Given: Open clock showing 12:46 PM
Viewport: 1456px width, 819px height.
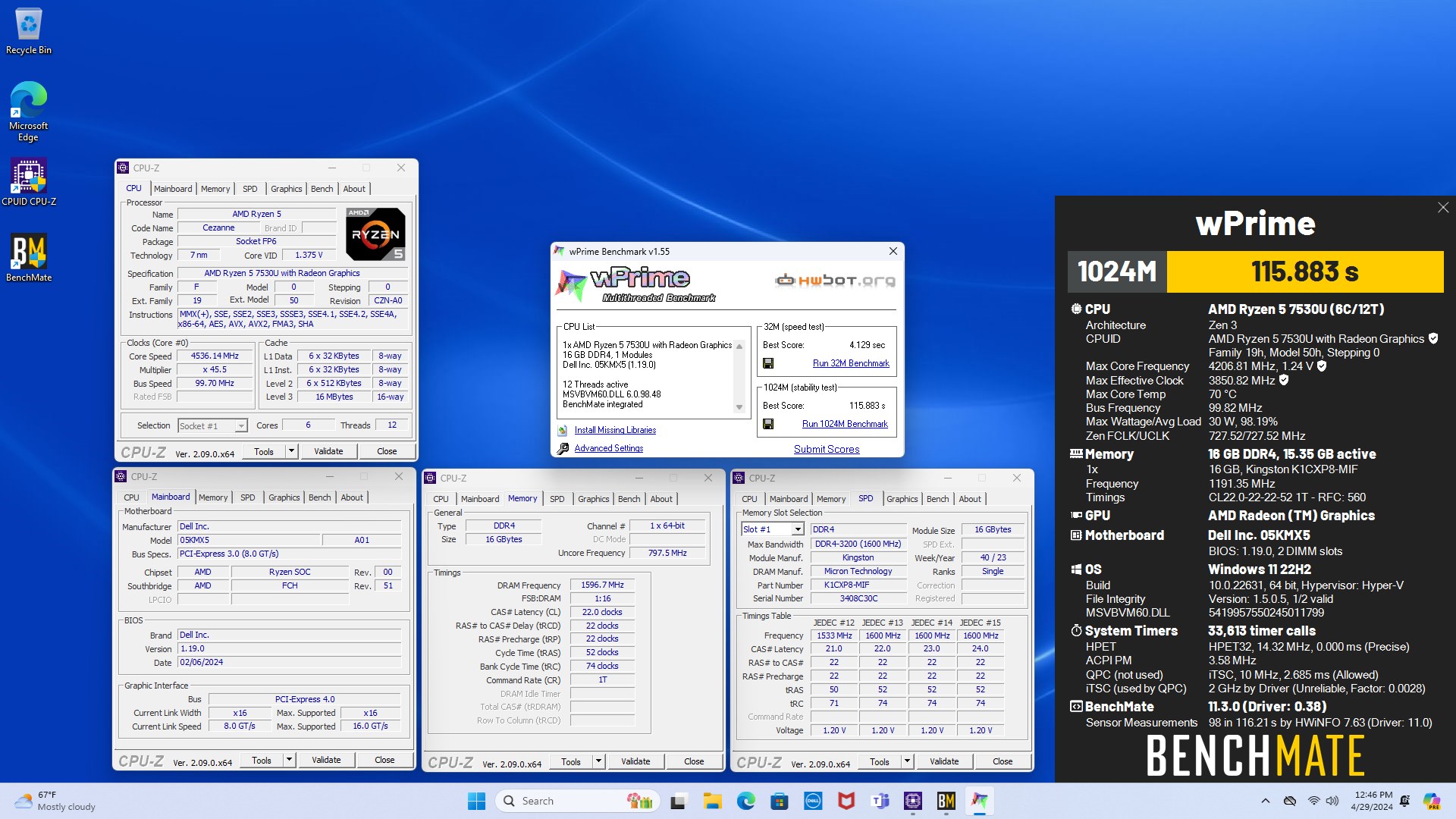Looking at the screenshot, I should [x=1373, y=801].
